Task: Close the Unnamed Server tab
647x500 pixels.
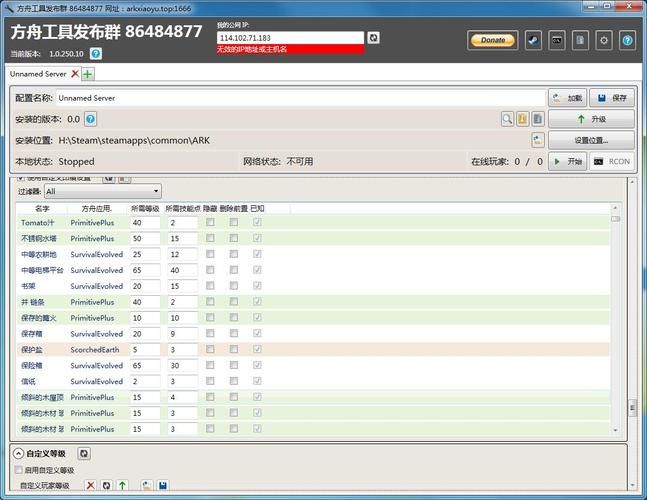Action: click(75, 74)
